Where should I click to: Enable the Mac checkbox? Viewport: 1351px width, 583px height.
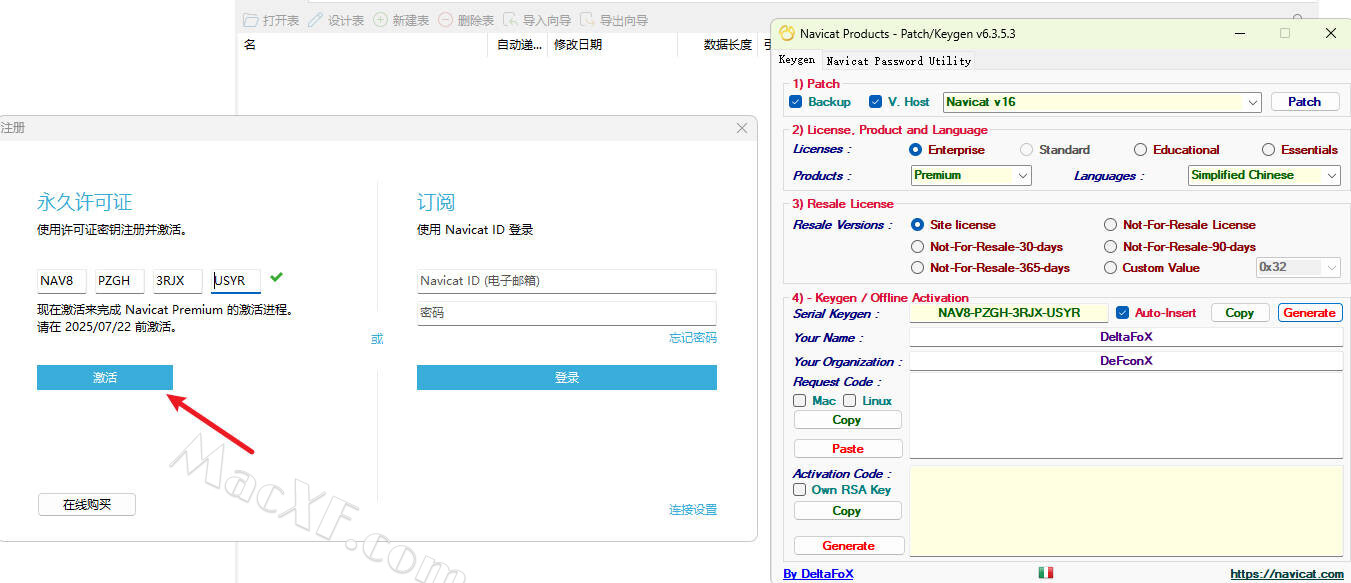click(x=800, y=401)
